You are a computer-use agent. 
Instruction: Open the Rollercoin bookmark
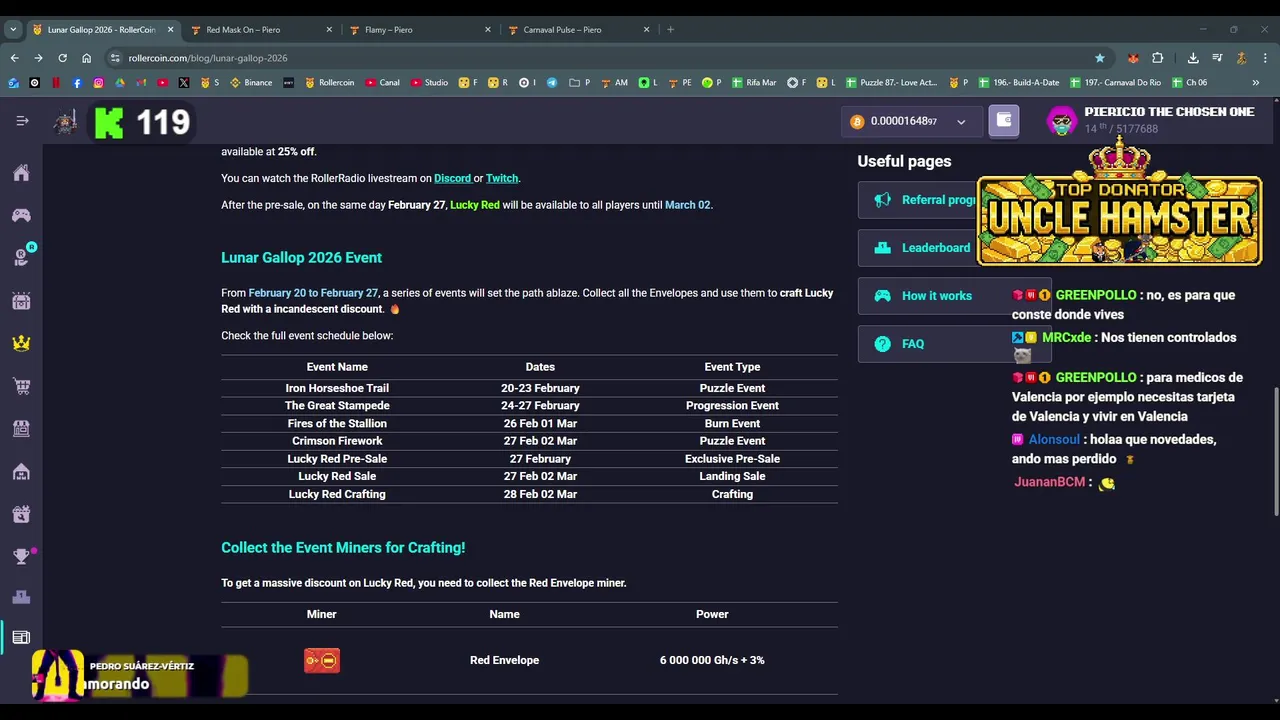[x=329, y=83]
